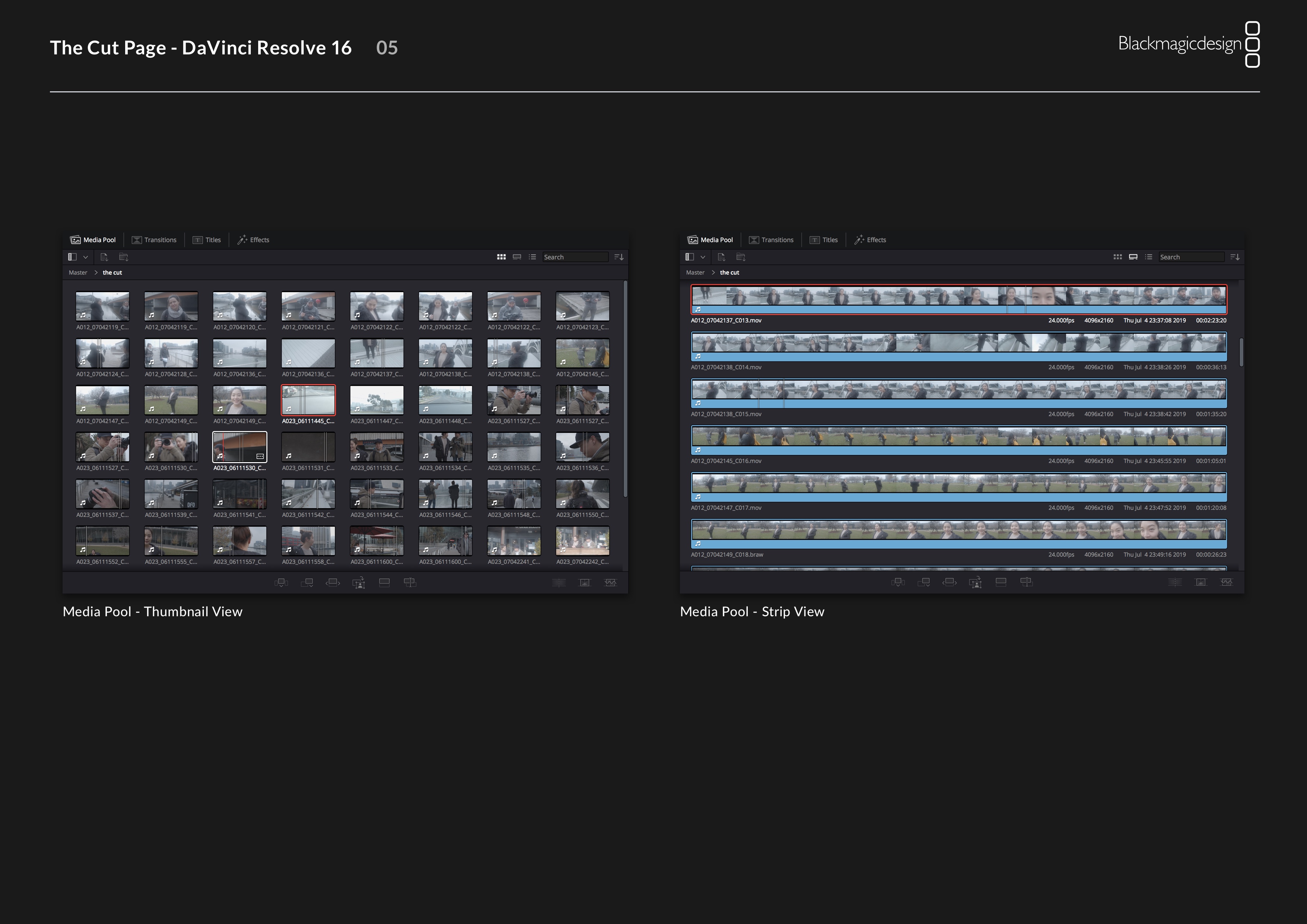Image resolution: width=1307 pixels, height=924 pixels.
Task: Switch the Media Pool to List view
Action: point(532,257)
